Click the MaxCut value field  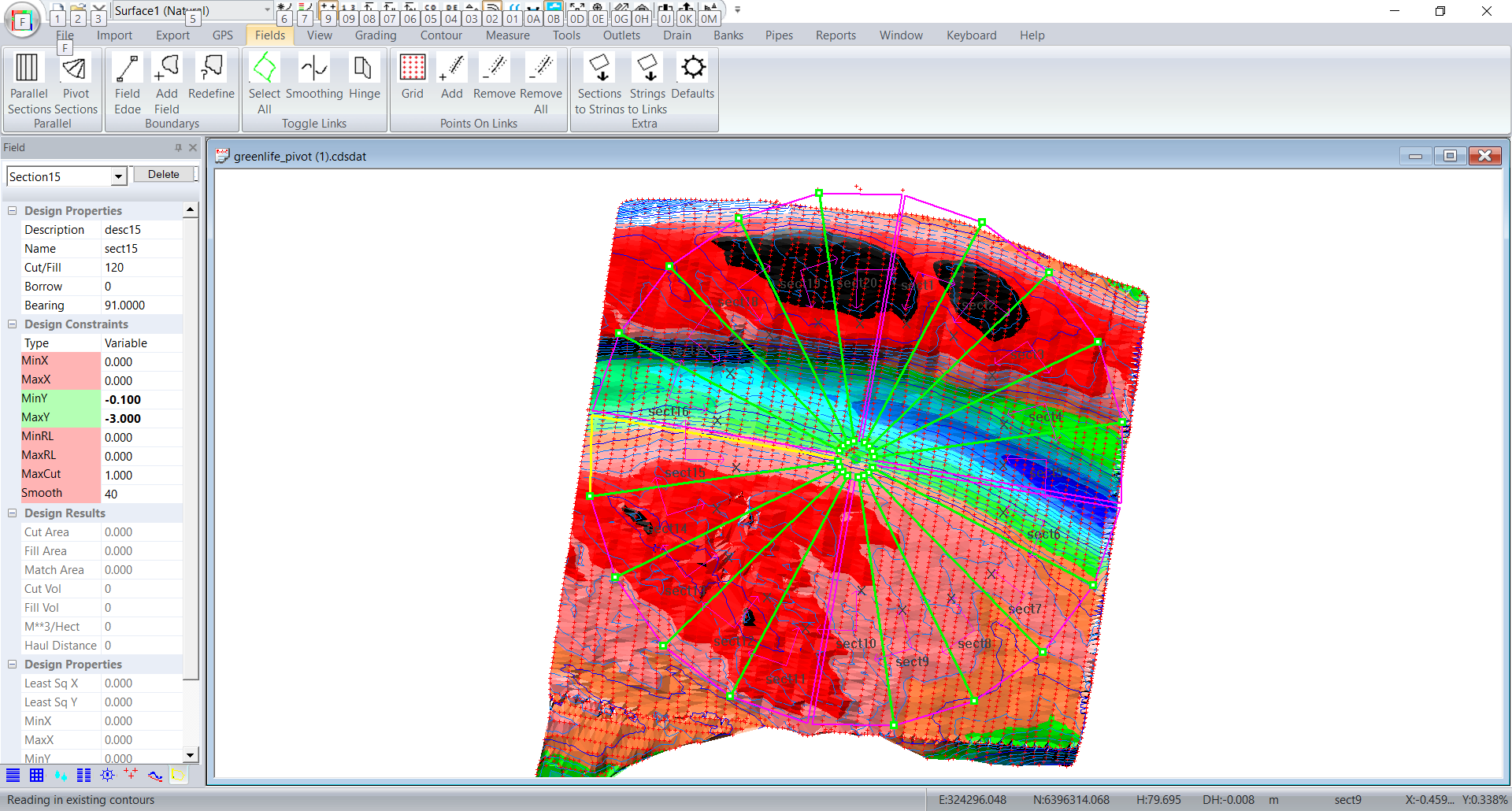pos(142,475)
